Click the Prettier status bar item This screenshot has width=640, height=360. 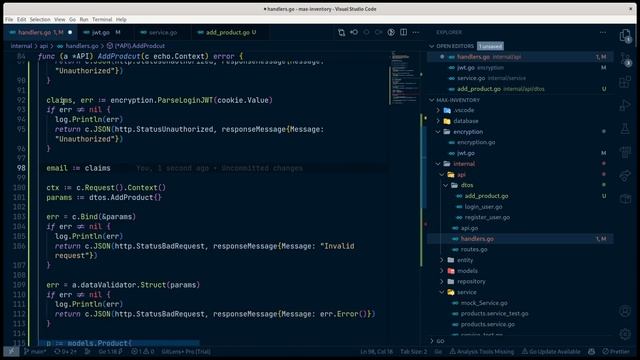pyautogui.click(x=616, y=351)
